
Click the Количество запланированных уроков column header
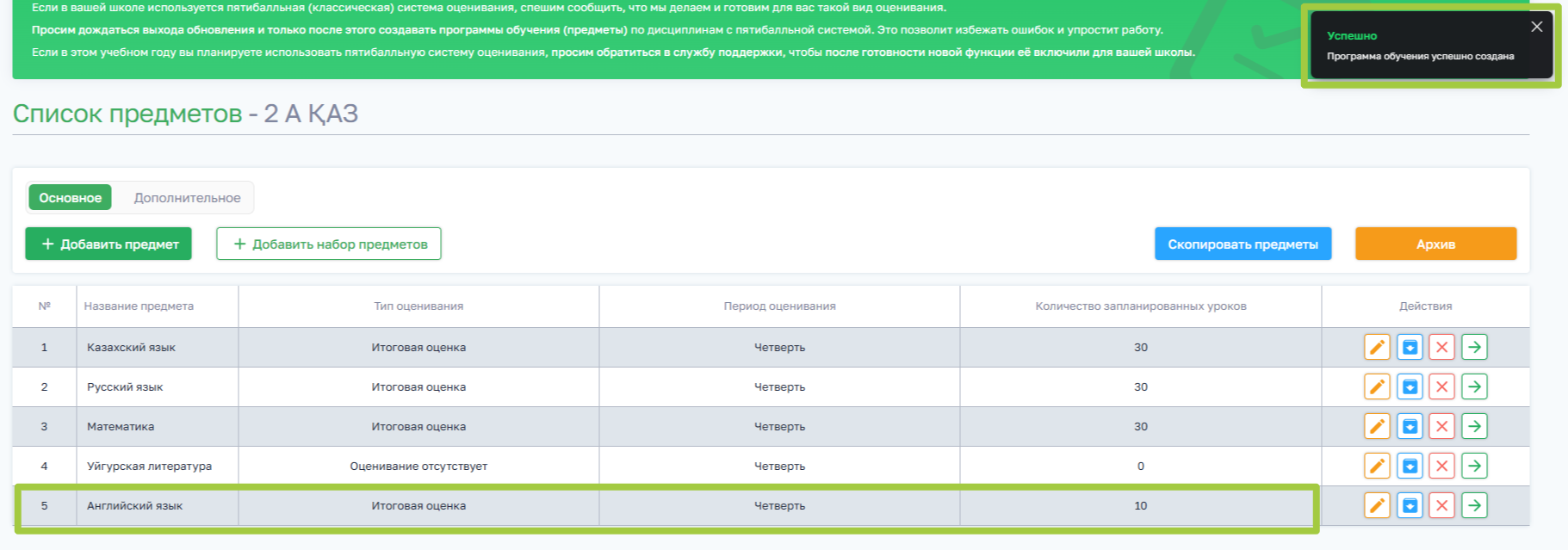tap(1141, 306)
